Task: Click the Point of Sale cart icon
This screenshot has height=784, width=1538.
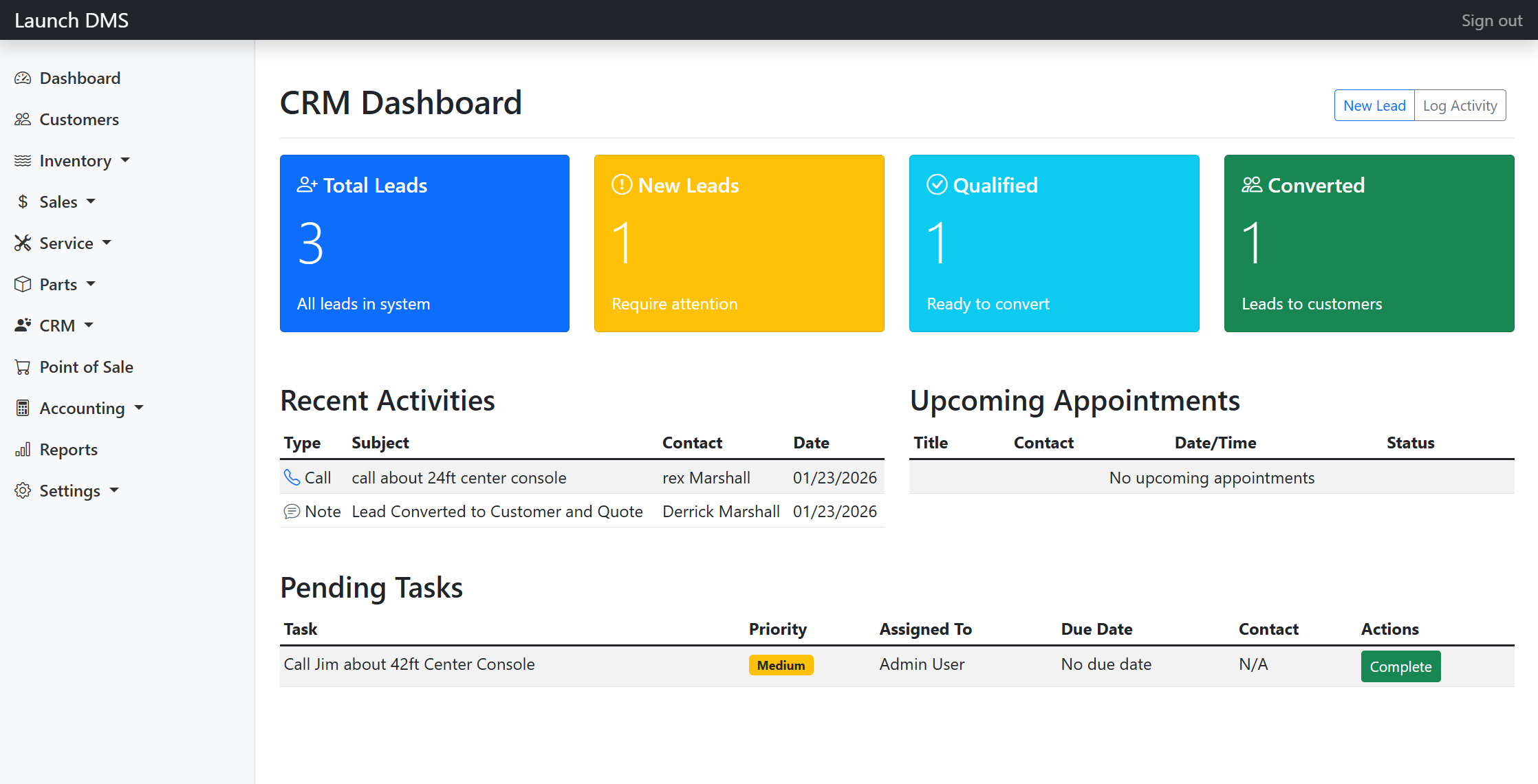Action: [23, 367]
